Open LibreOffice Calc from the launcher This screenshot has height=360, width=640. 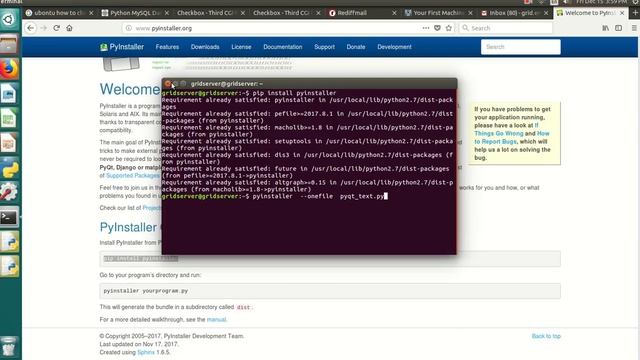tap(9, 118)
